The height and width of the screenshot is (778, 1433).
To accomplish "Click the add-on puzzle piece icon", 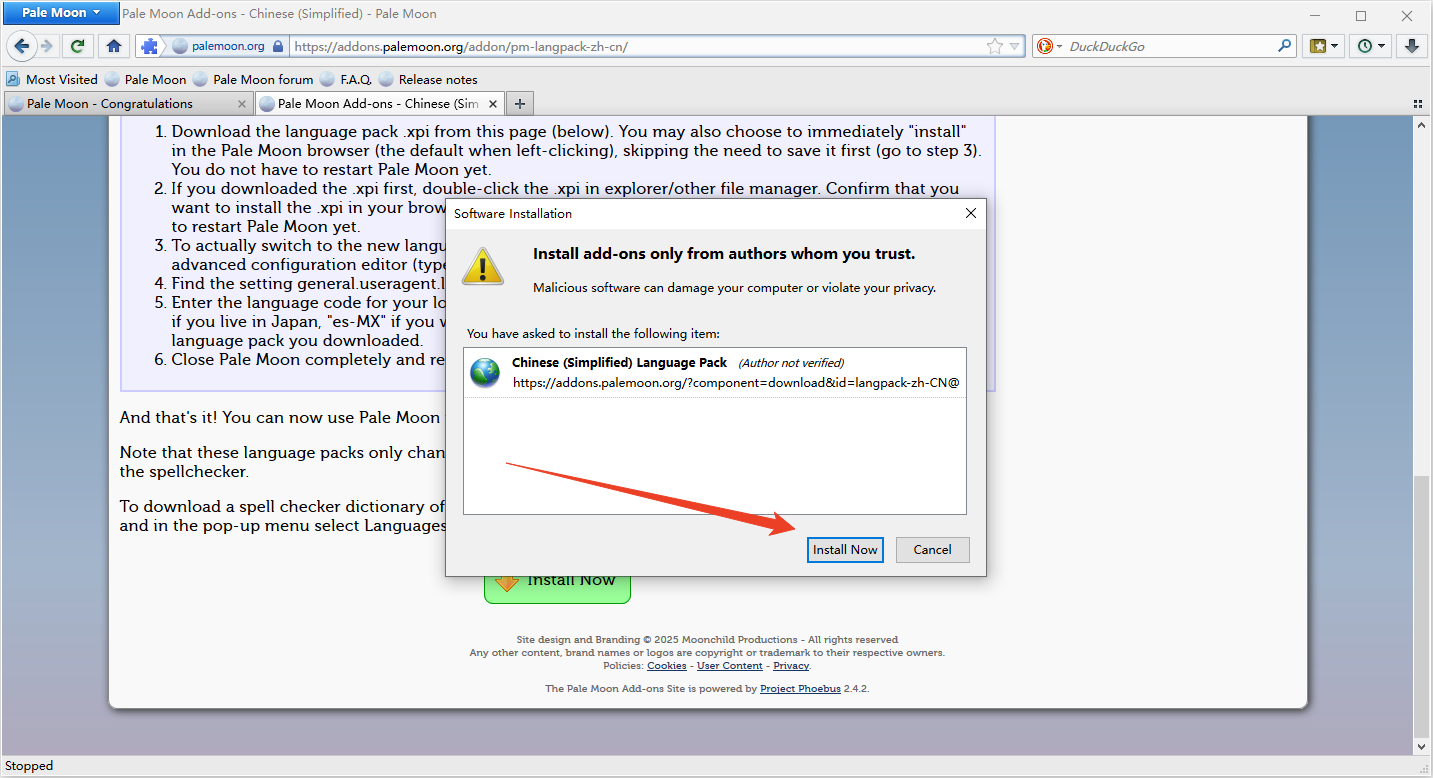I will (x=149, y=46).
